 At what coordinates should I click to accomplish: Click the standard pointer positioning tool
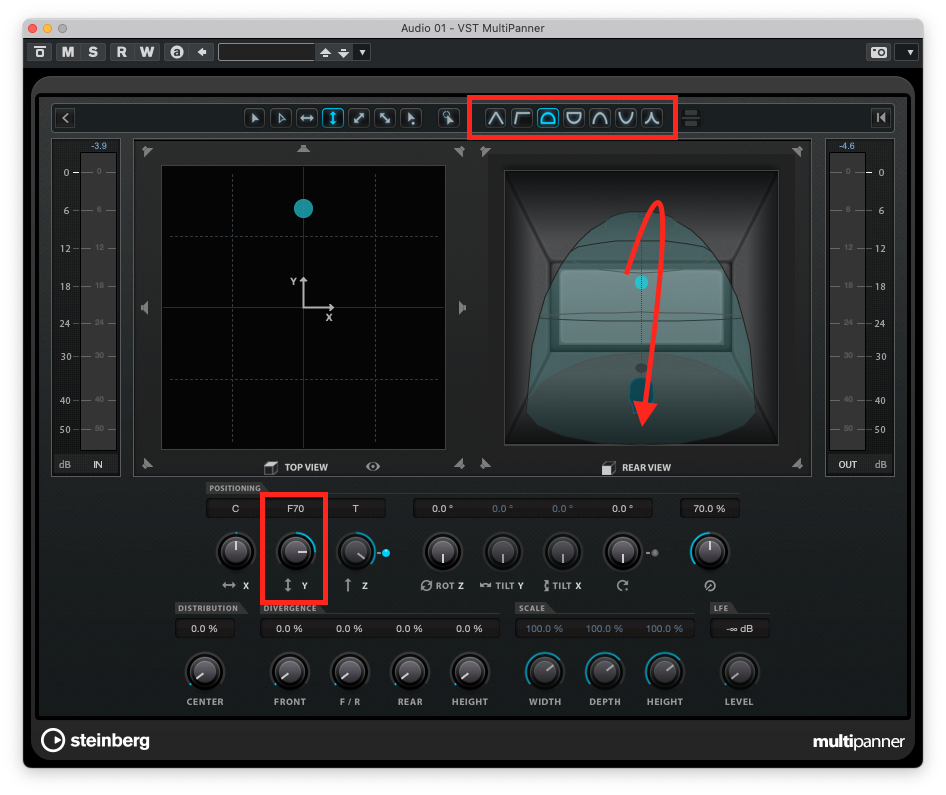[x=255, y=118]
